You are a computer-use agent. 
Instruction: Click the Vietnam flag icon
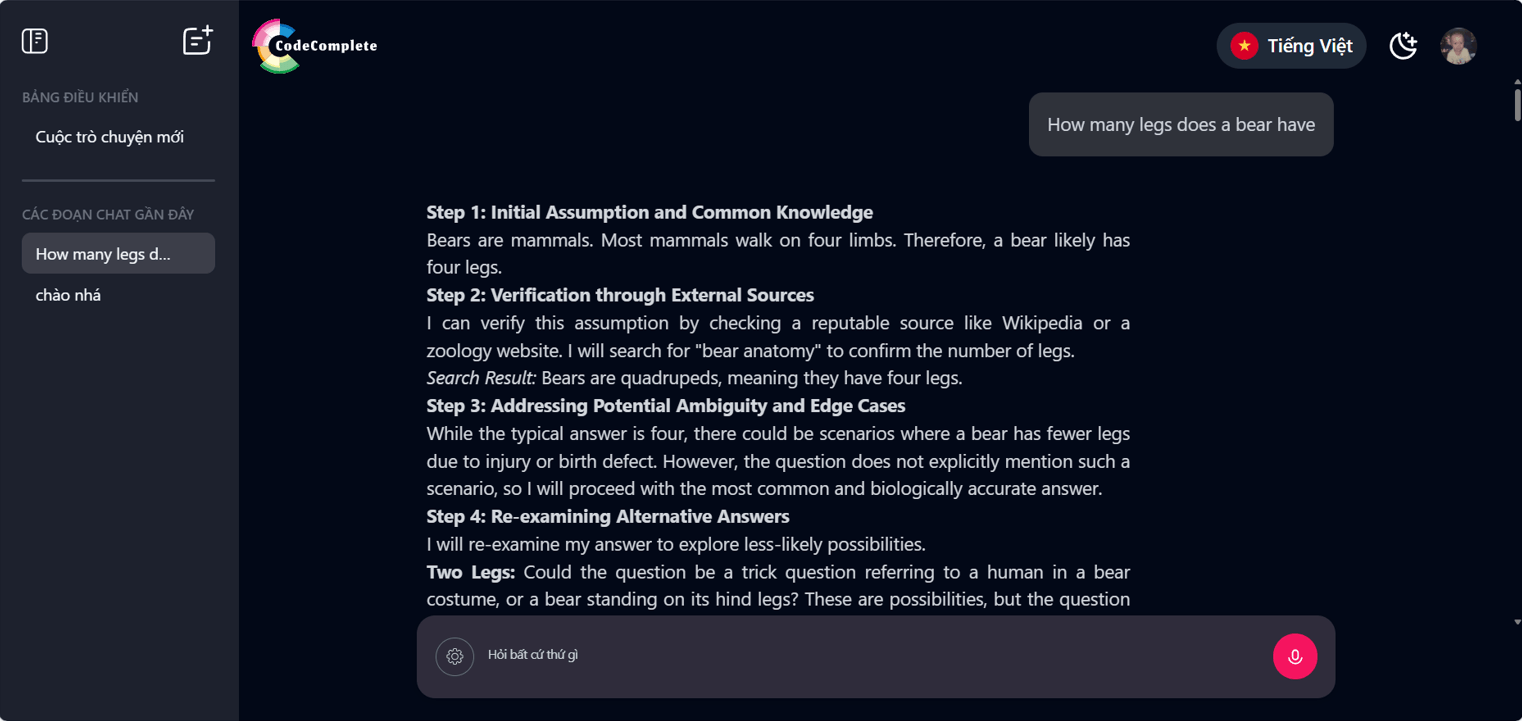(x=1244, y=46)
